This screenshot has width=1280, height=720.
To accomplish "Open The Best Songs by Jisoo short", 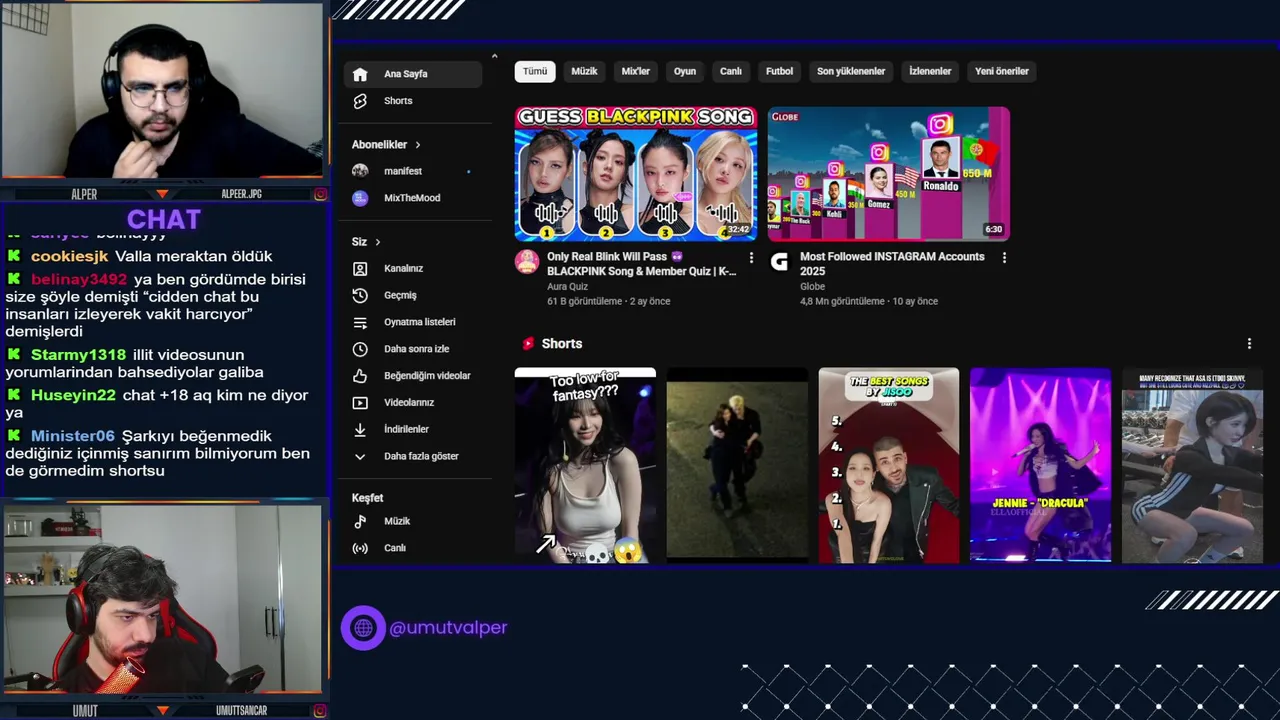I will (889, 465).
